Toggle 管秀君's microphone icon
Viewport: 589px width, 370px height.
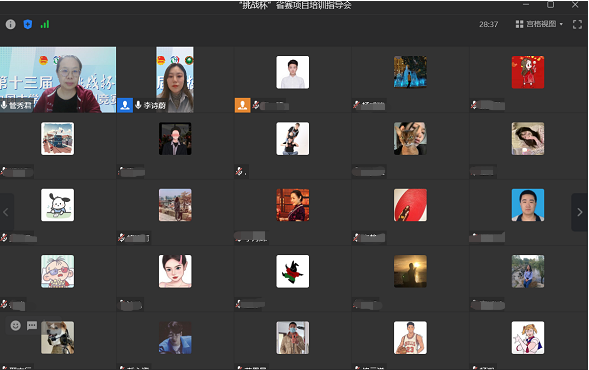pos(4,105)
